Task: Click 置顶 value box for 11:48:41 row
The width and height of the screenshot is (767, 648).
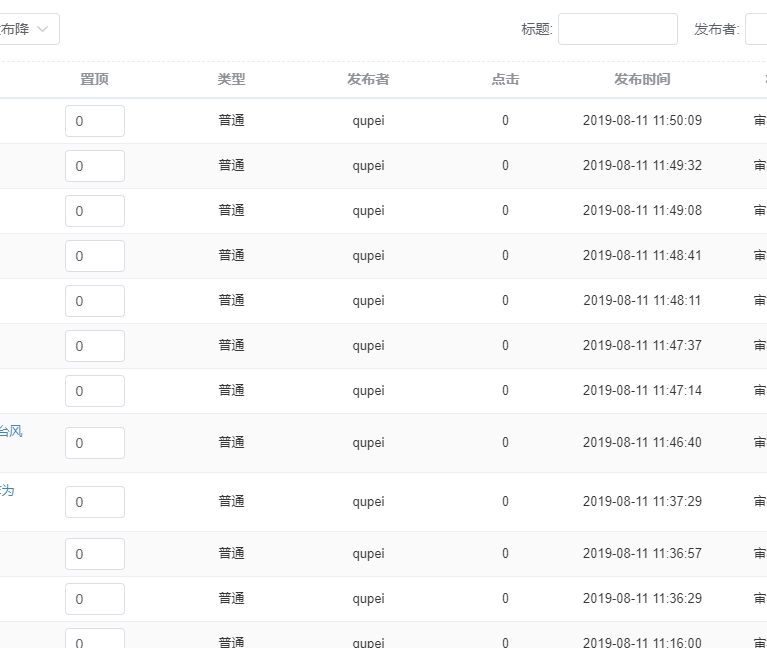Action: point(95,256)
